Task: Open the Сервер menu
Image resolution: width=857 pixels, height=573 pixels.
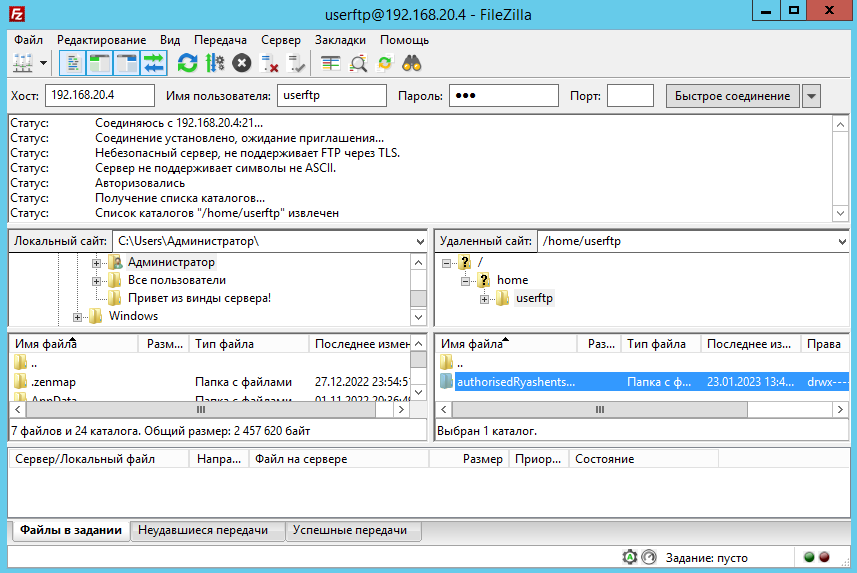Action: 281,40
